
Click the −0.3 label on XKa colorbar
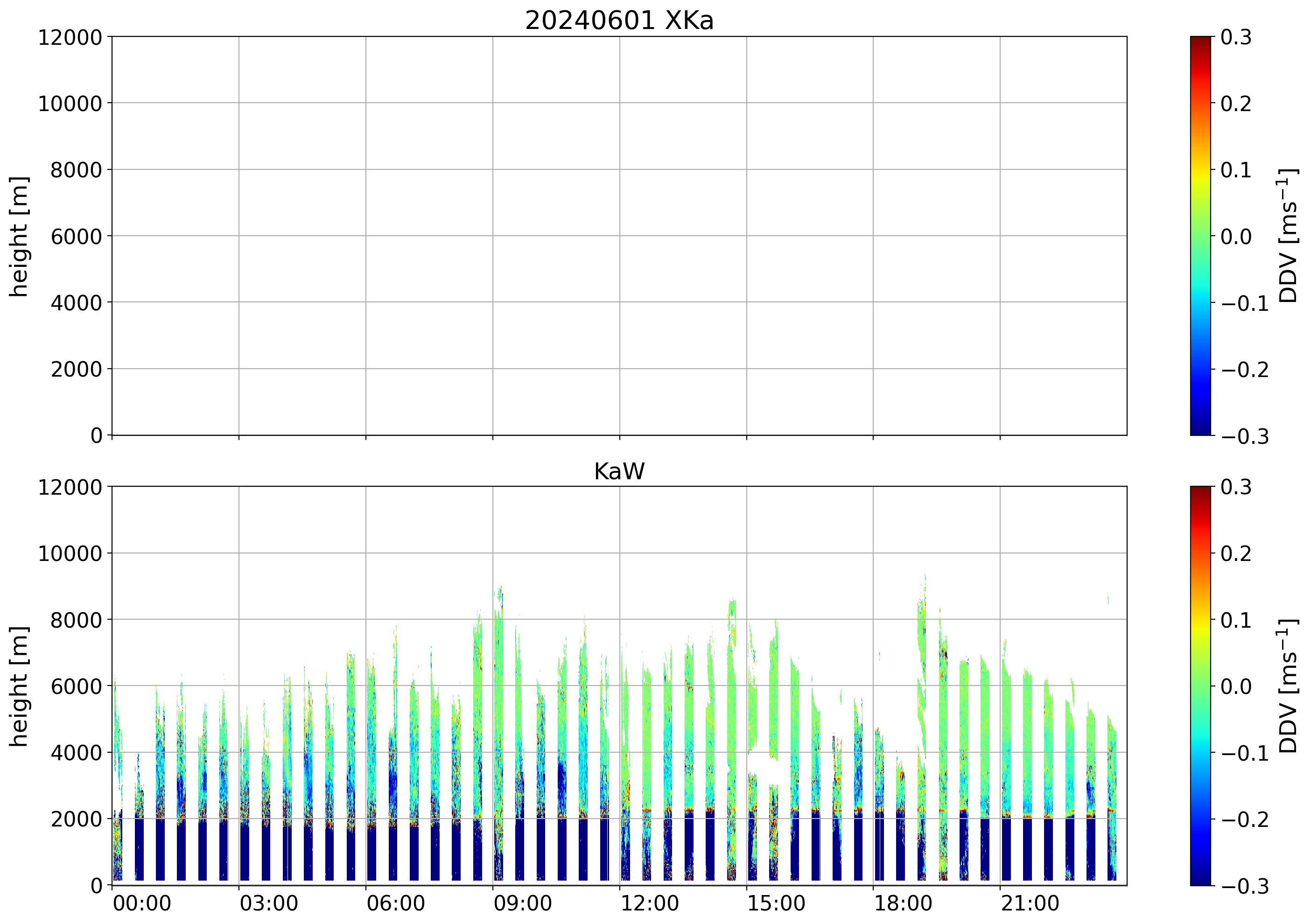tap(1245, 436)
